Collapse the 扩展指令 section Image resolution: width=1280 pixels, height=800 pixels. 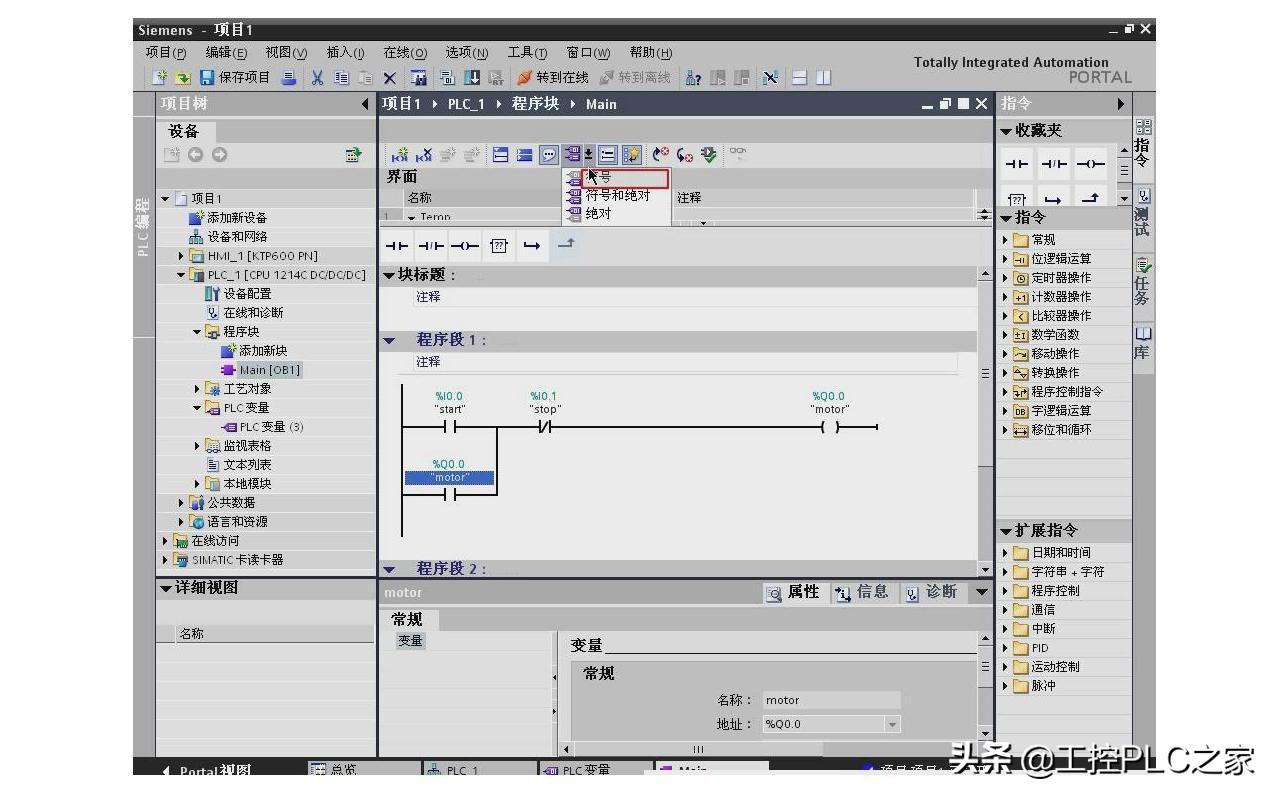[x=1007, y=531]
